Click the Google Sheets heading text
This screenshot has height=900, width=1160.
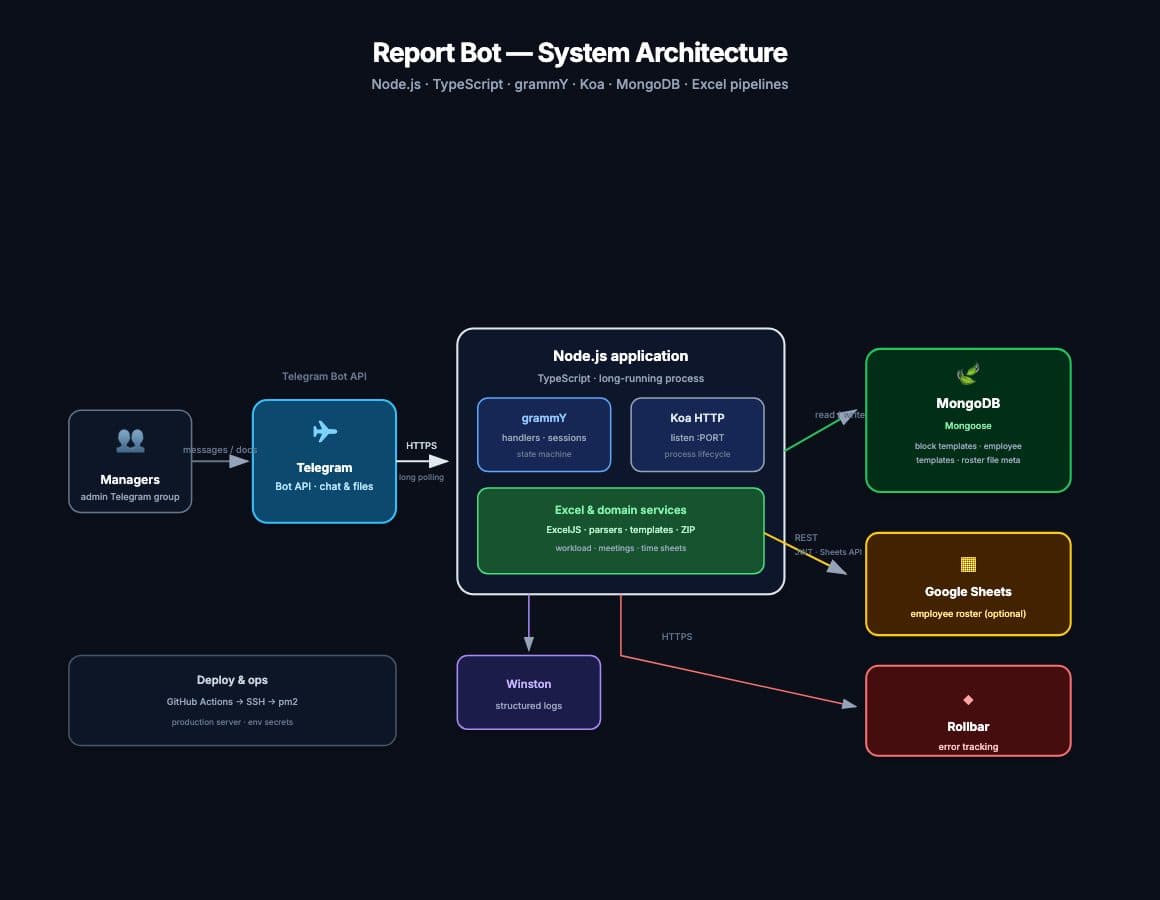point(968,592)
